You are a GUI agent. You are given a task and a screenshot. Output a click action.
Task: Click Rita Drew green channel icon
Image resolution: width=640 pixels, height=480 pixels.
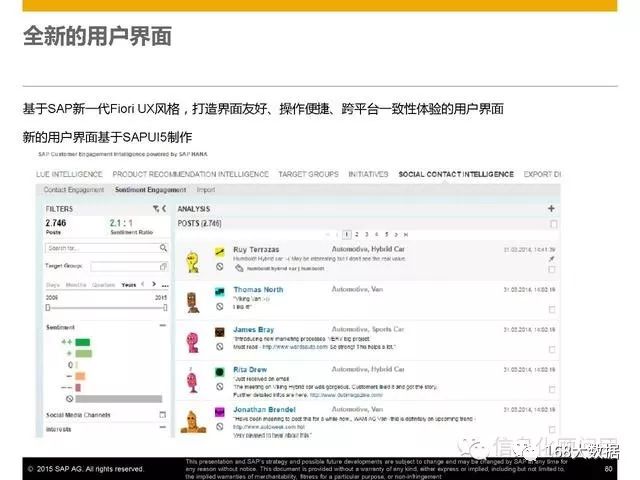[220, 372]
